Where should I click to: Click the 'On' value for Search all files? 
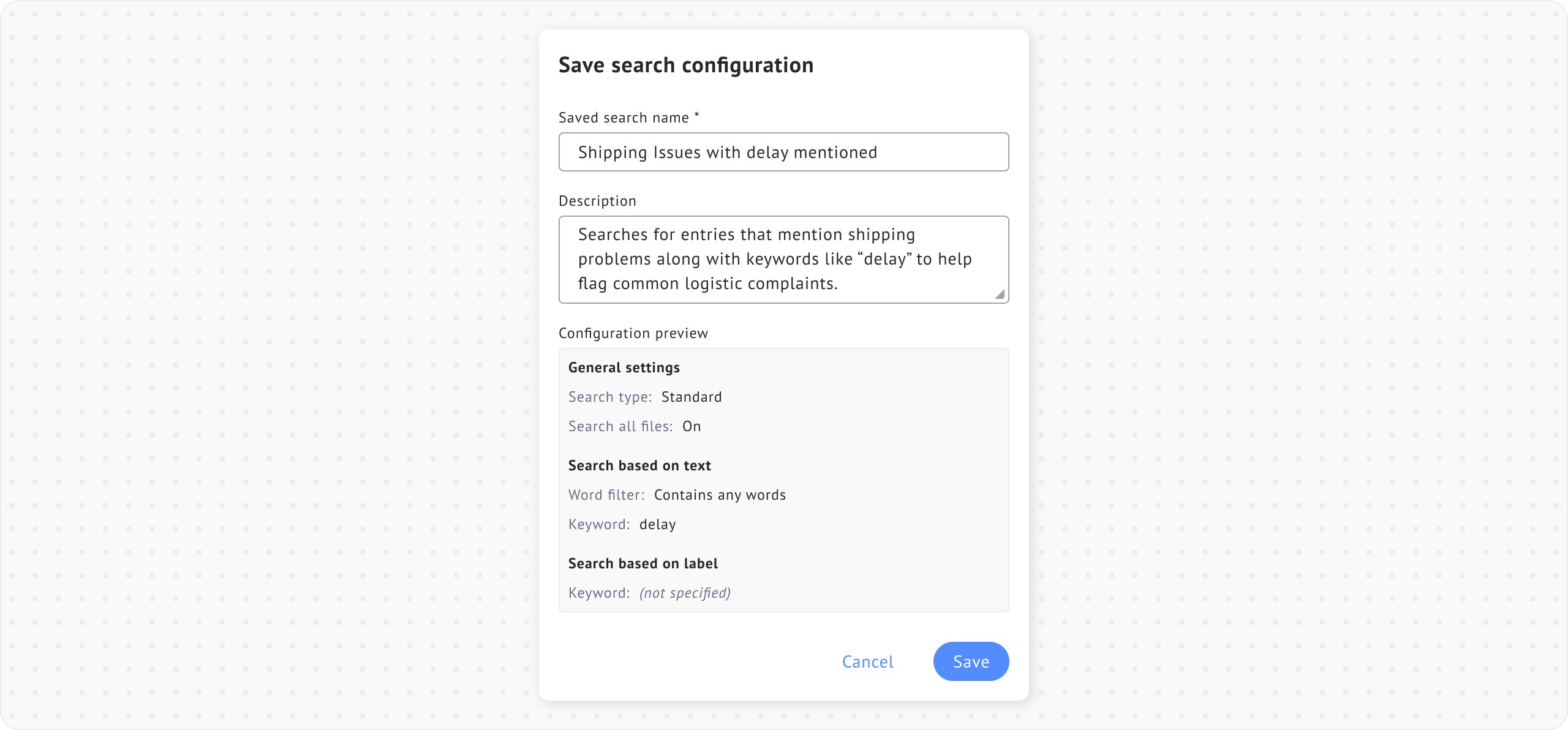coord(692,426)
